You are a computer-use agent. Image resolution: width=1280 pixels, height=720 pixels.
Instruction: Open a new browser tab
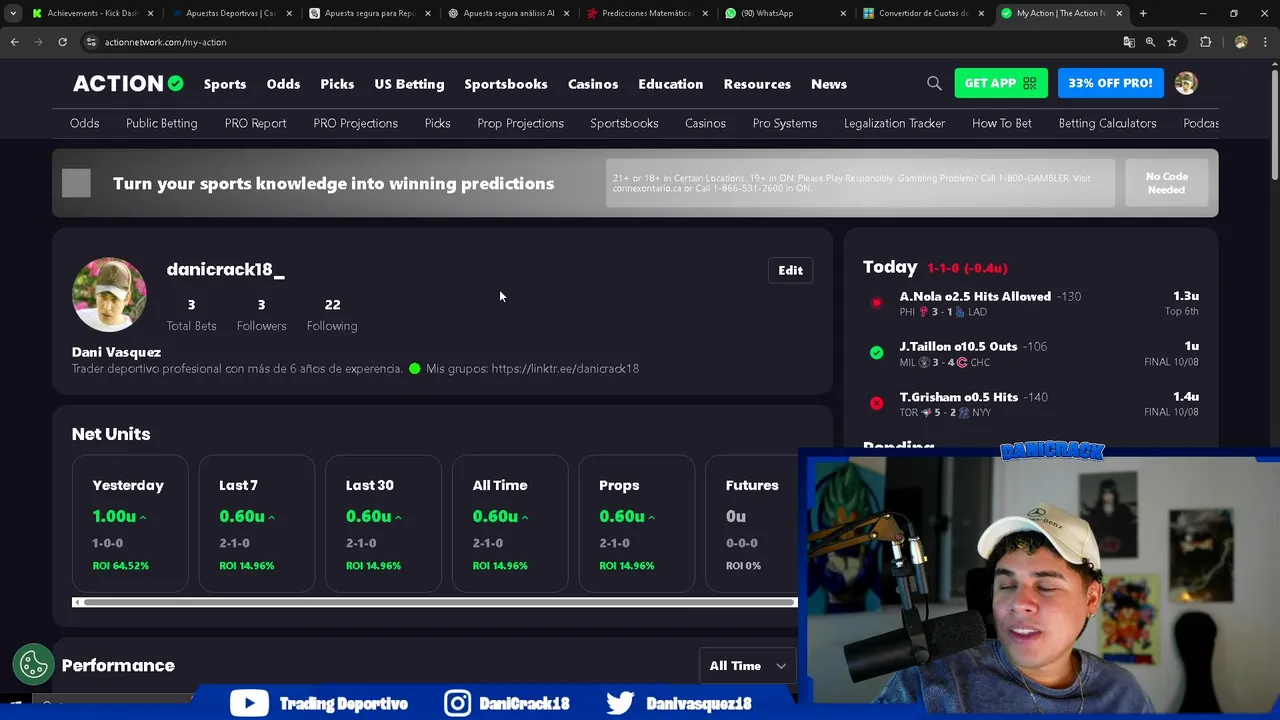(x=1143, y=13)
